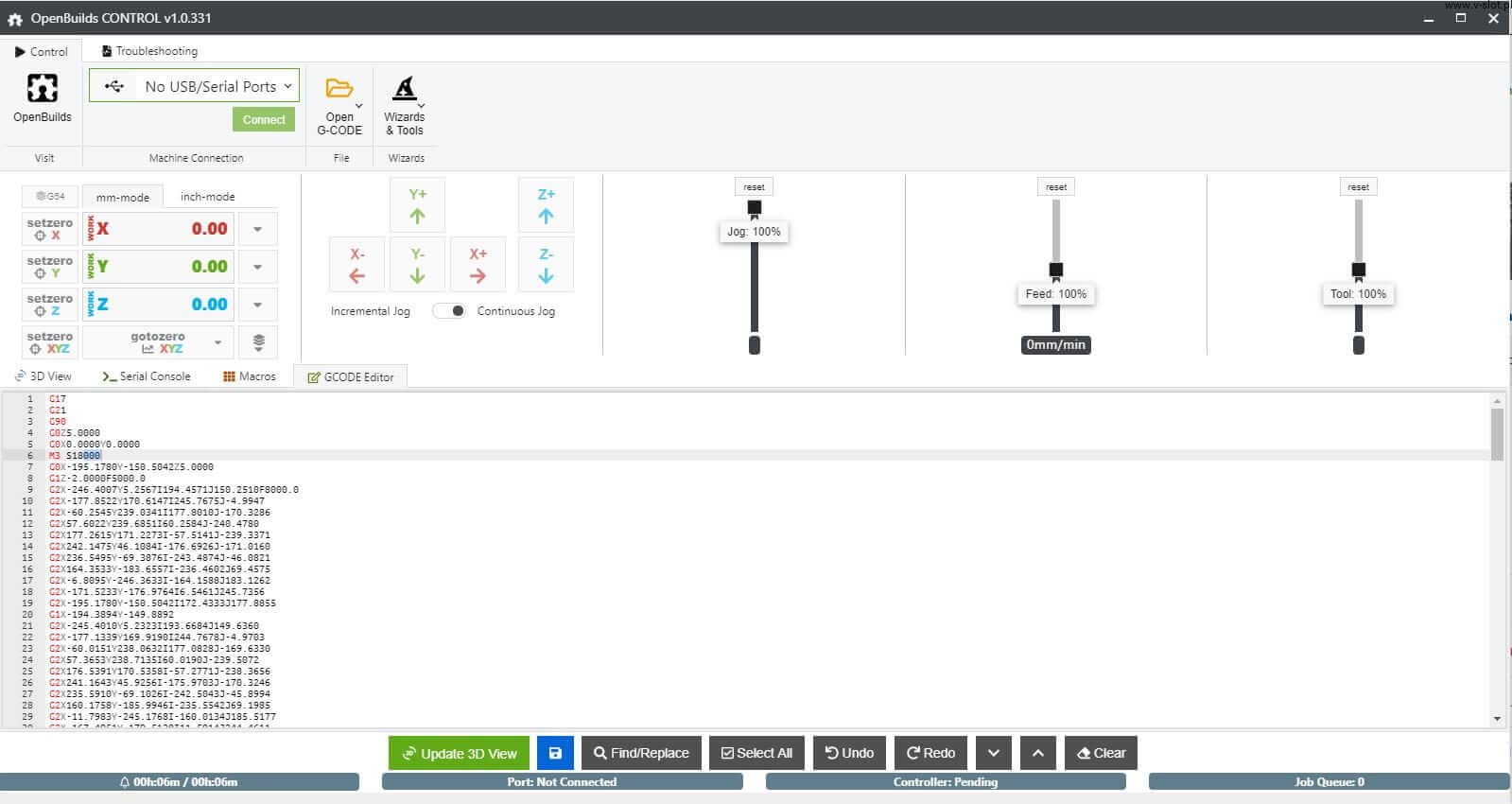This screenshot has height=804, width=1512.
Task: Click the OpenBuilds logo icon
Action: point(42,88)
